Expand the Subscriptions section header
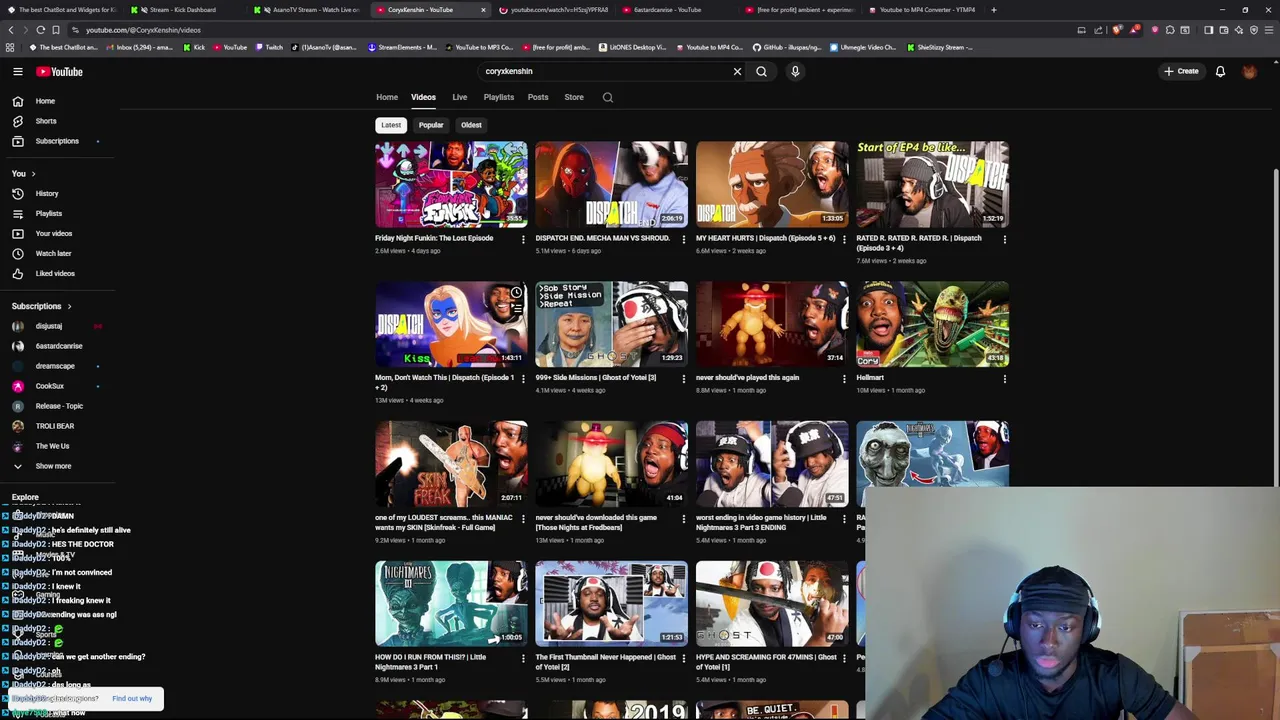The width and height of the screenshot is (1280, 720). click(41, 306)
